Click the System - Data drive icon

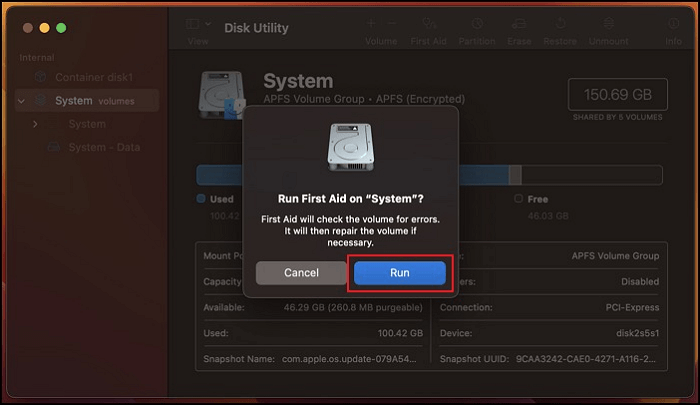pyautogui.click(x=54, y=147)
